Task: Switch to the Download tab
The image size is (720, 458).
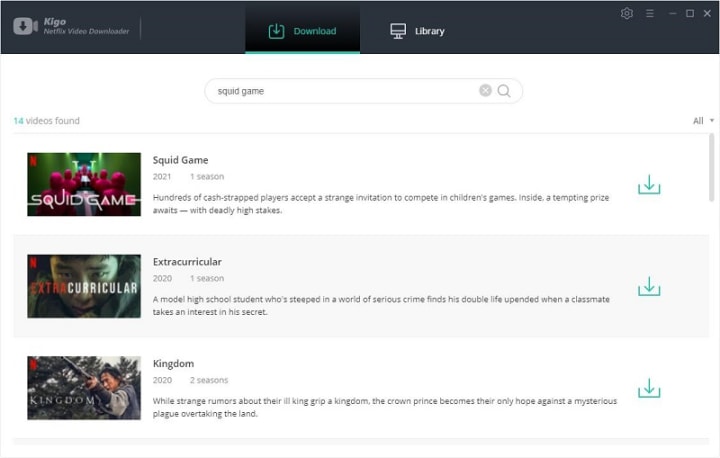Action: [303, 31]
